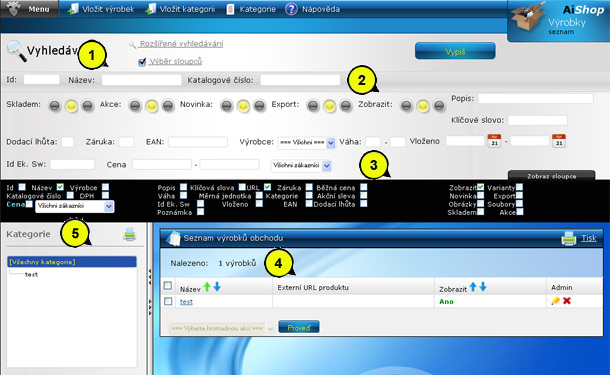
Task: Open bulk action dropdown Vyberte hromadnou akci
Action: coord(222,328)
